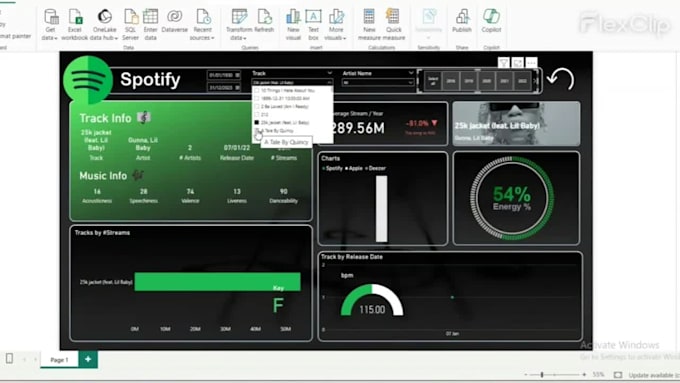Switch to mobile layout view icon
The height and width of the screenshot is (383, 680).
coord(9,358)
